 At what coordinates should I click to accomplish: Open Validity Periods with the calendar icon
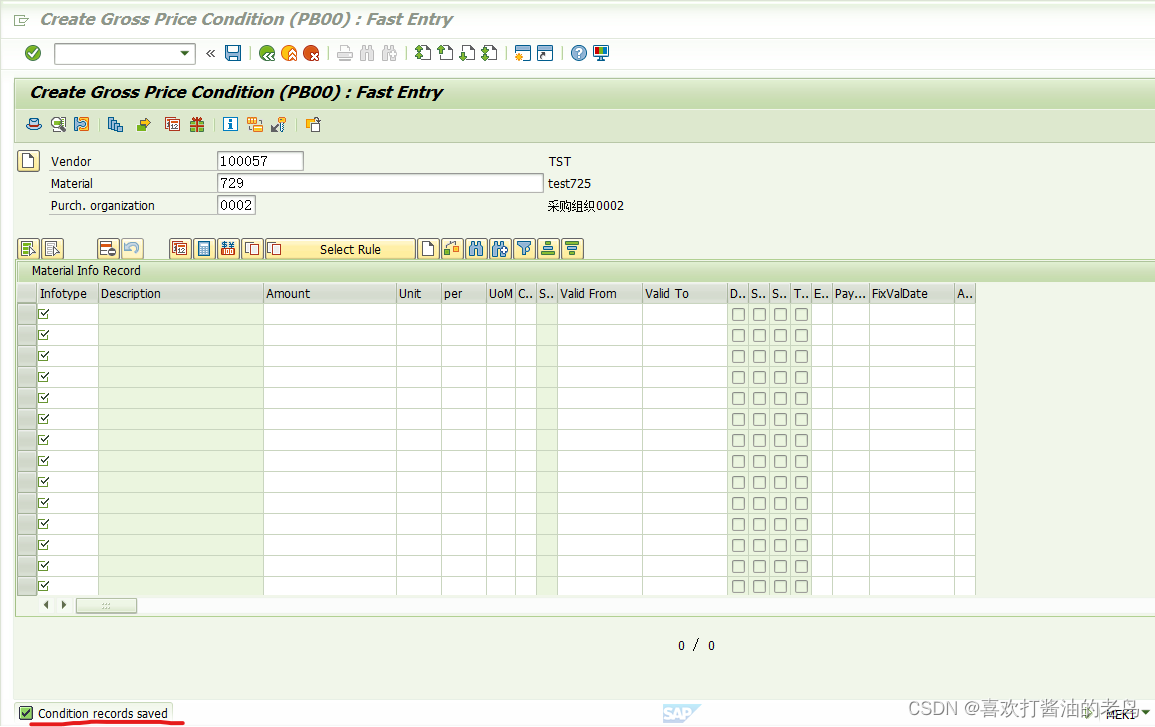179,248
